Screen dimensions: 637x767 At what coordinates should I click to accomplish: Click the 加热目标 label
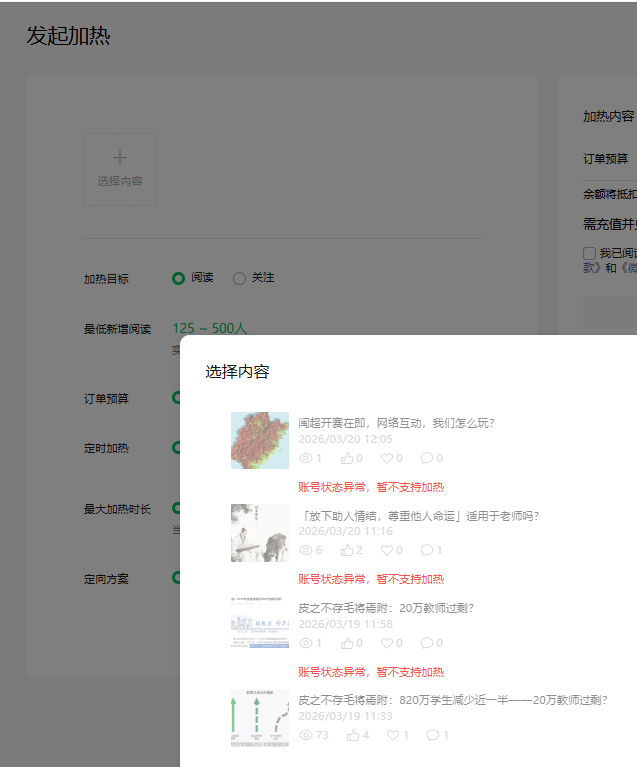[106, 279]
